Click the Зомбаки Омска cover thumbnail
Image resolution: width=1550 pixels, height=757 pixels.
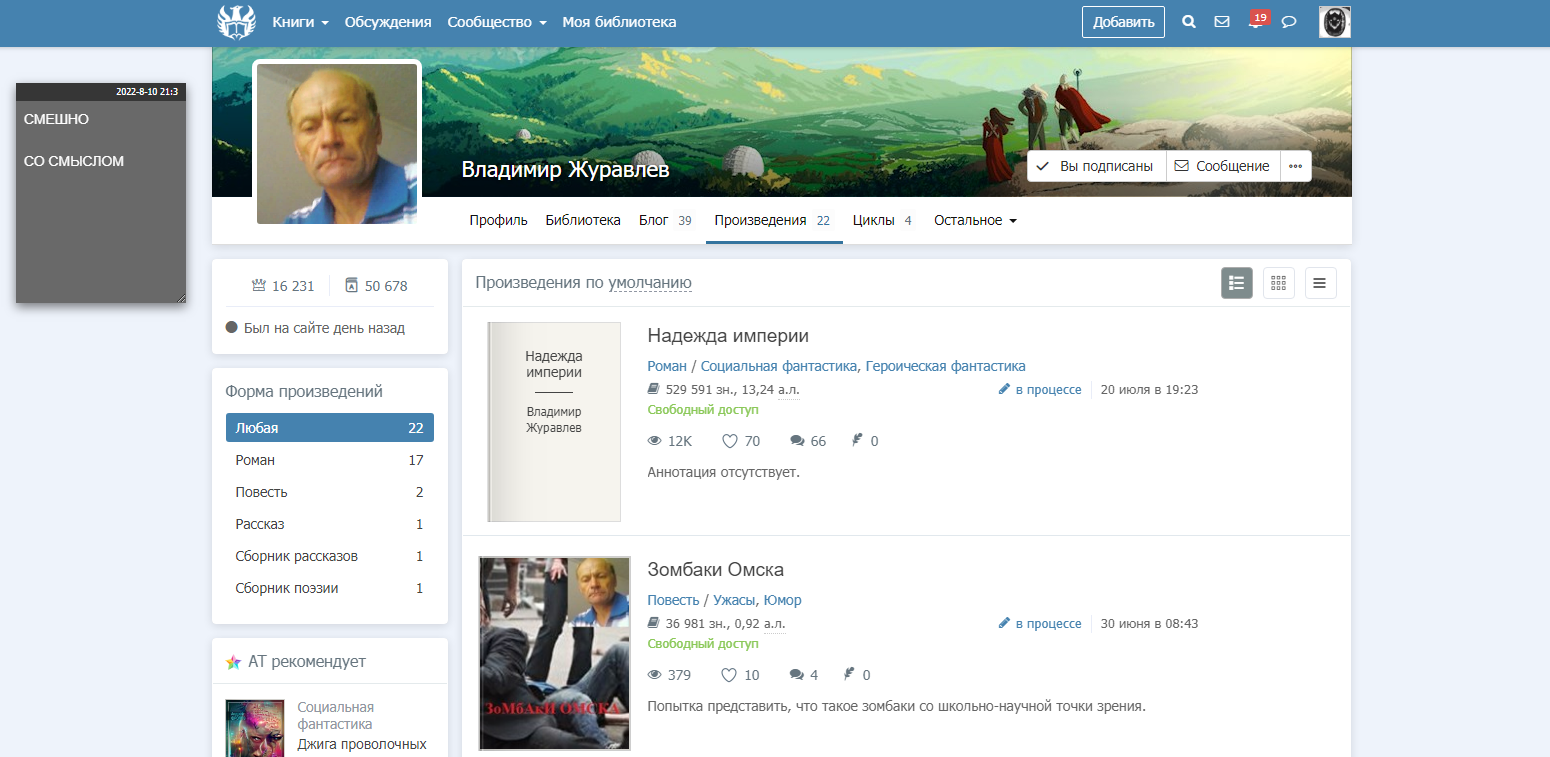click(x=554, y=653)
